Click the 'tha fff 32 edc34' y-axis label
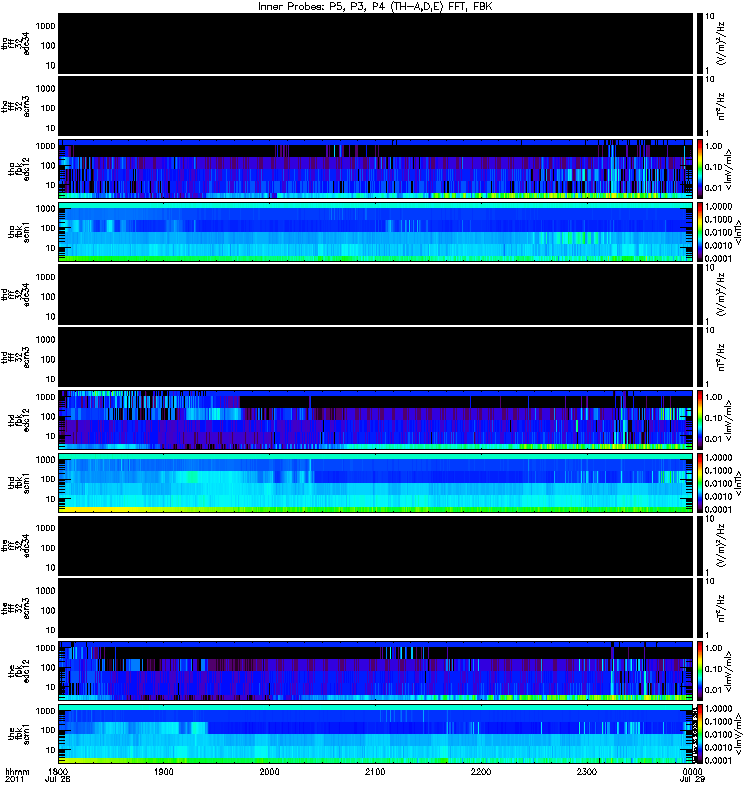 coord(16,43)
